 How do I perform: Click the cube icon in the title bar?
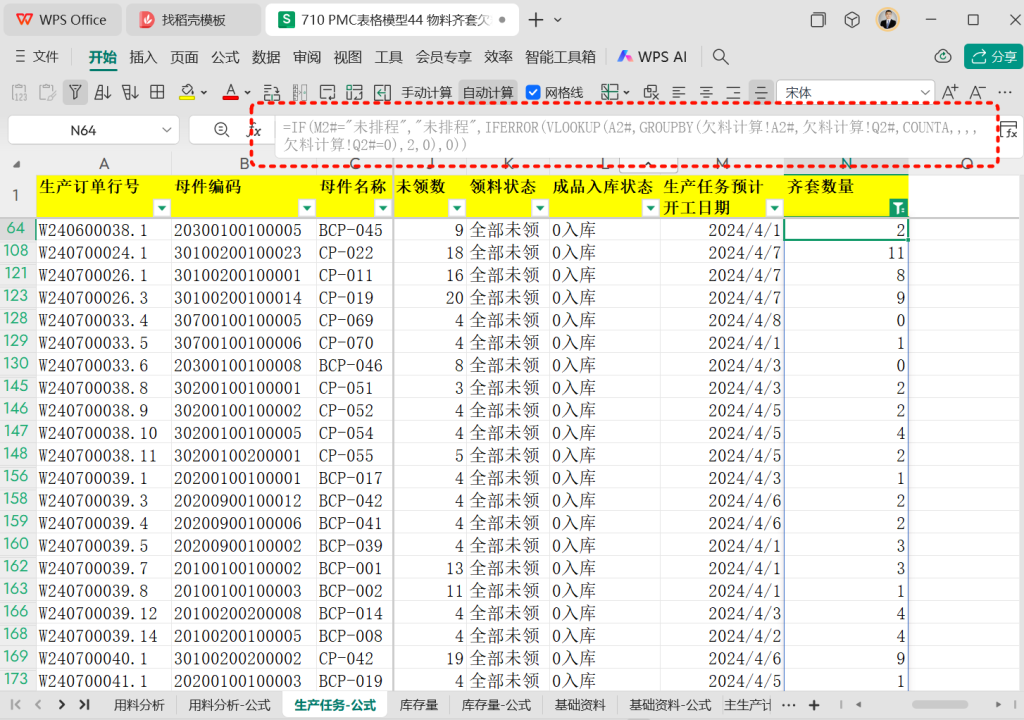point(852,20)
